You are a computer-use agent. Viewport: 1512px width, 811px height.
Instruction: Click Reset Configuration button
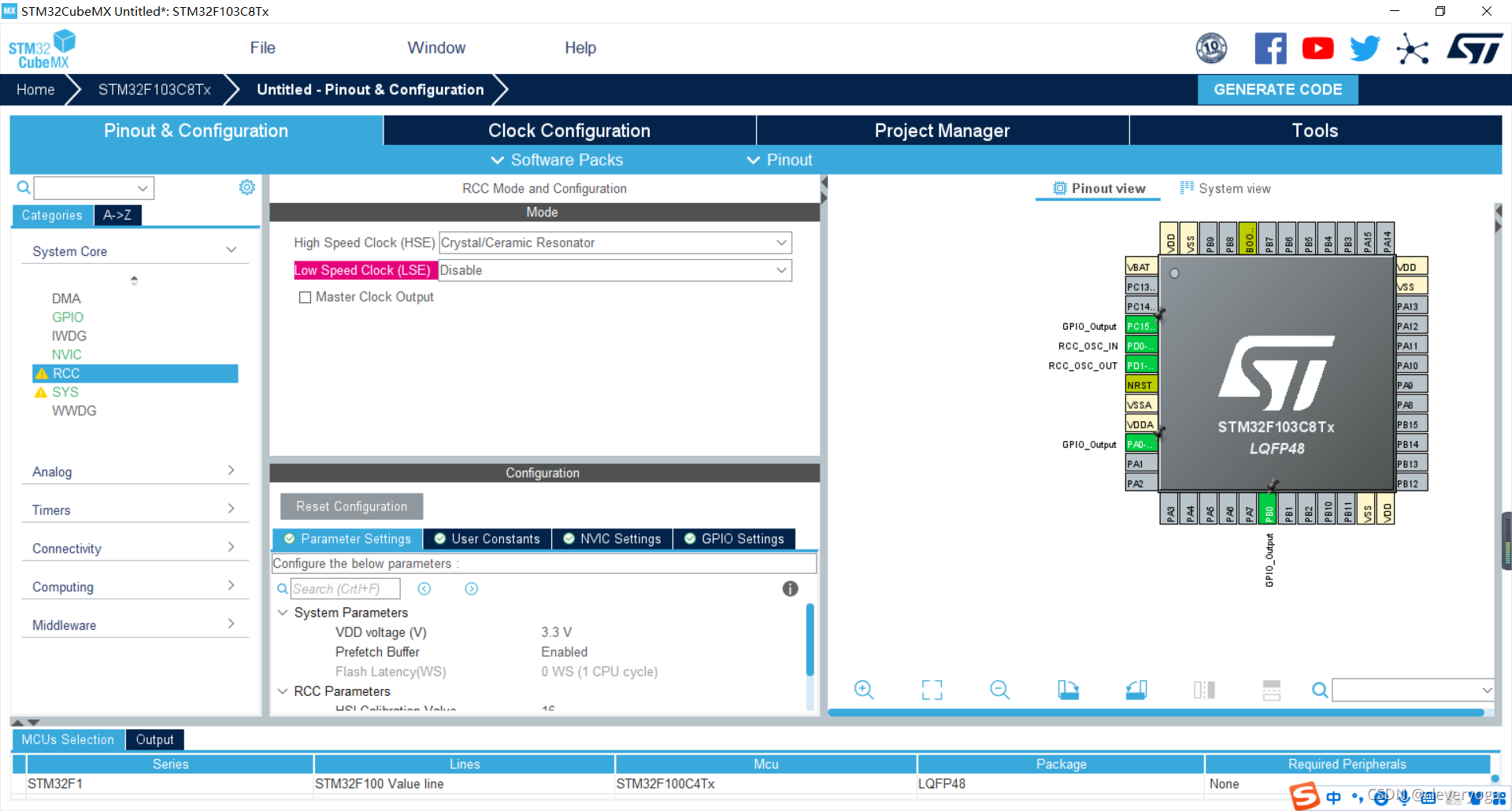pos(351,506)
